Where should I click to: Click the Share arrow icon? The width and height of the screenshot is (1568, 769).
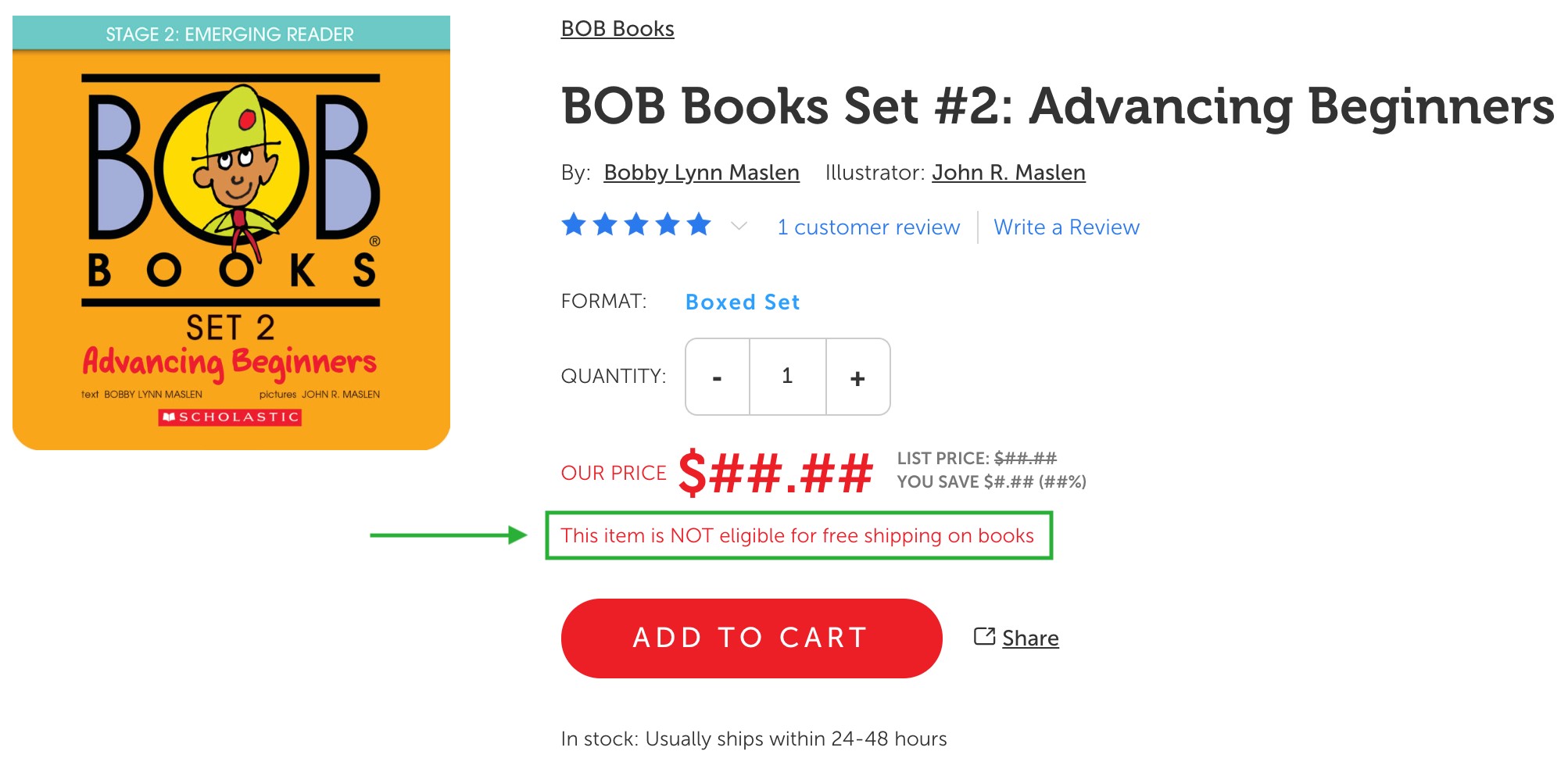pos(984,636)
